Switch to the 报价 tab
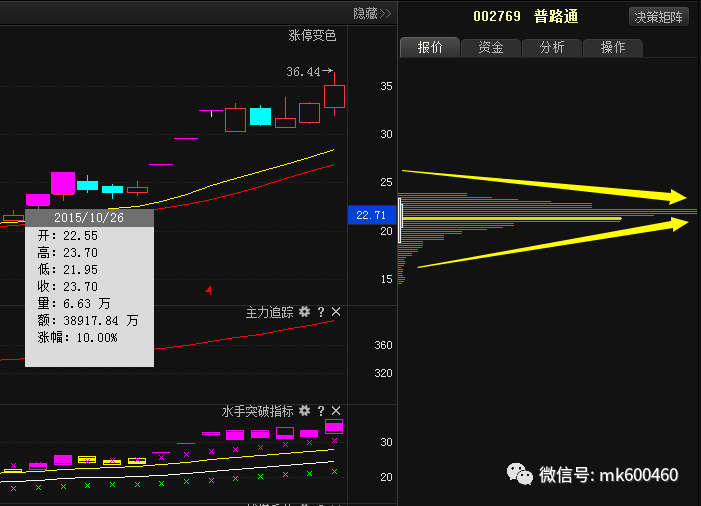Image resolution: width=701 pixels, height=506 pixels. coord(429,47)
